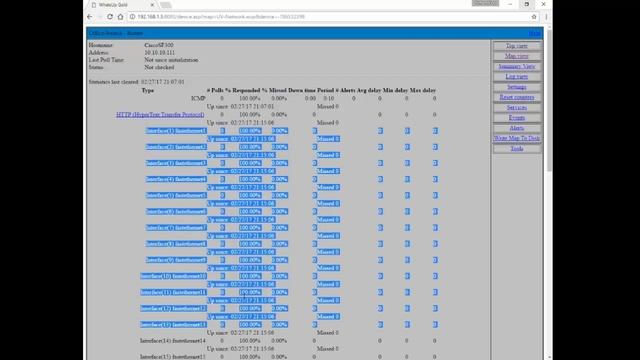The image size is (640, 360).
Task: Open Summary View
Action: (517, 66)
